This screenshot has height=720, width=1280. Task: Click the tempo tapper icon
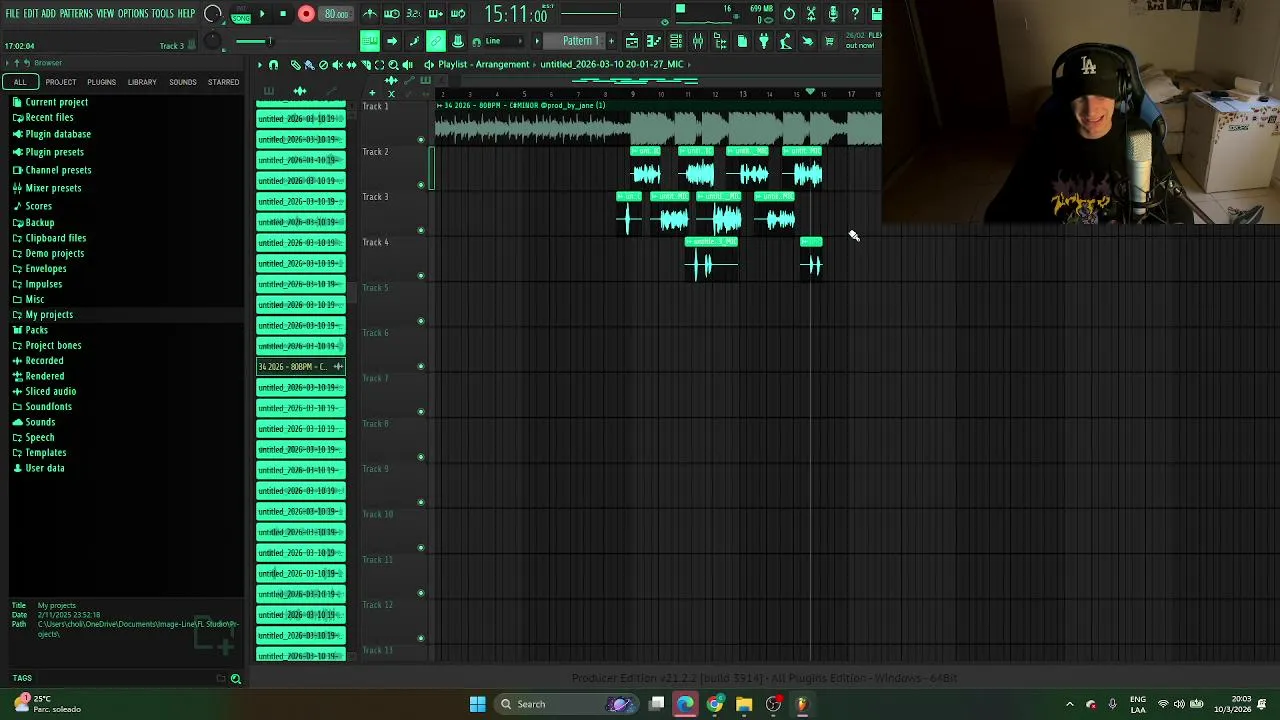786,41
